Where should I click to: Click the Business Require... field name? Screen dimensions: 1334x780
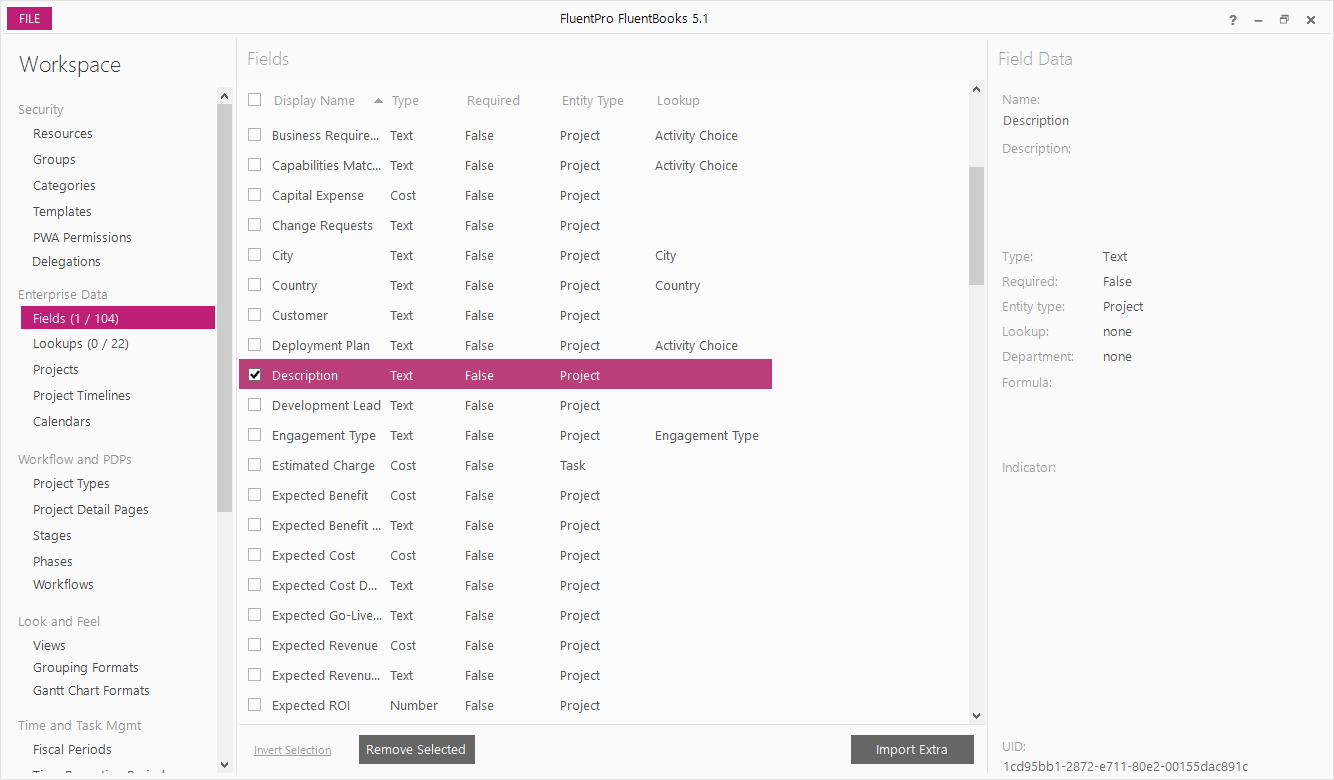(326, 136)
